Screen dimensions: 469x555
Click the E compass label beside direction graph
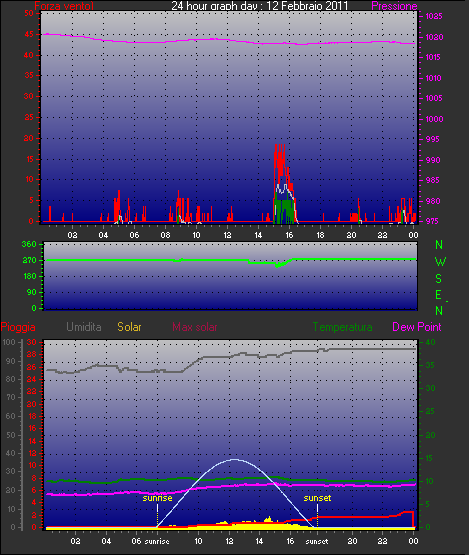pos(439,295)
